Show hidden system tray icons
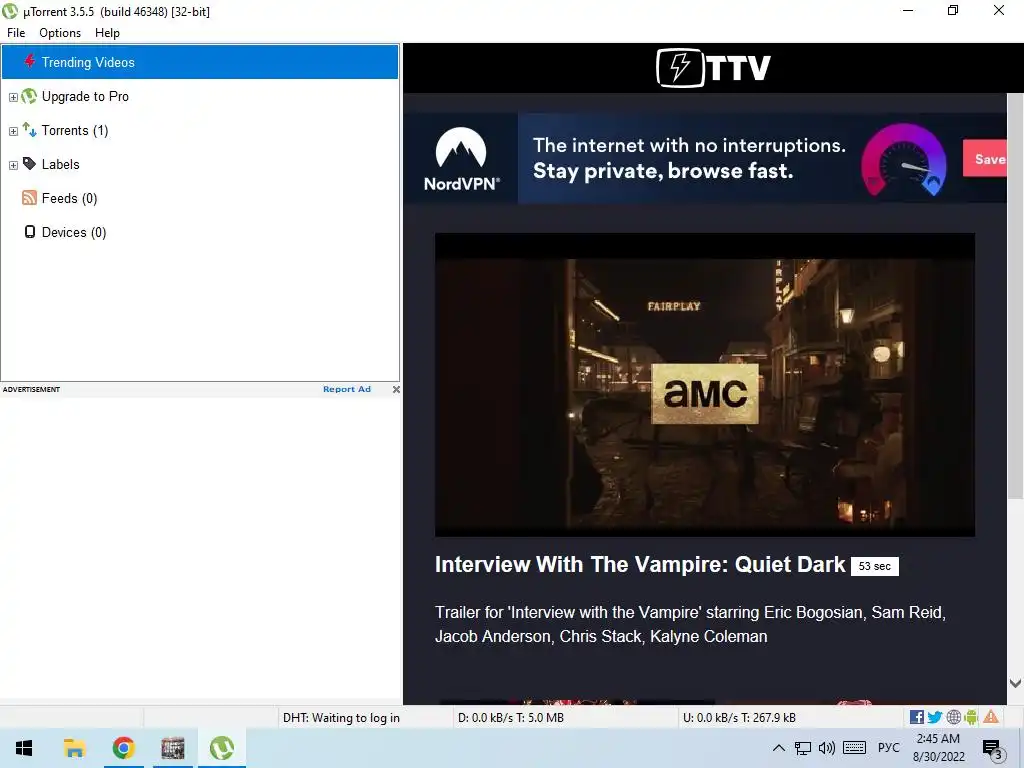1024x768 pixels. [x=778, y=748]
